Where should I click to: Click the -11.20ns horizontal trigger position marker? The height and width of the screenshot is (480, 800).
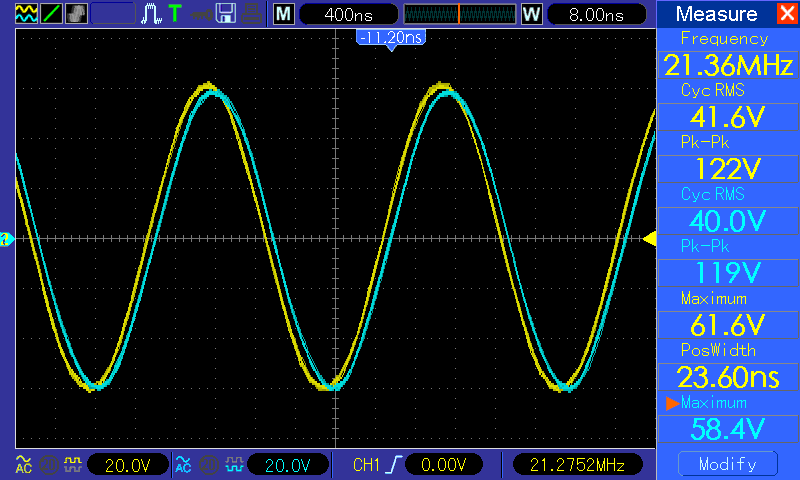point(390,40)
